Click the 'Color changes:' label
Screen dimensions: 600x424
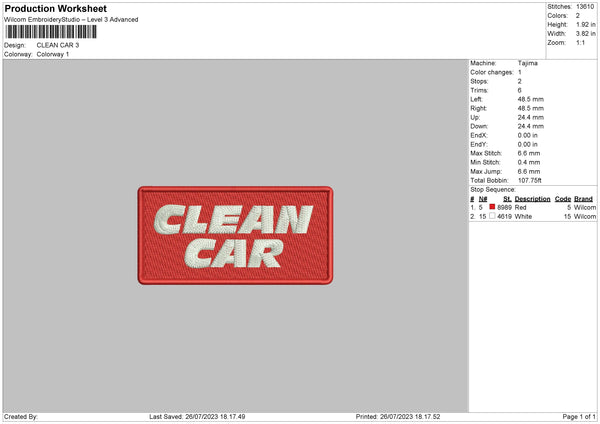click(492, 72)
